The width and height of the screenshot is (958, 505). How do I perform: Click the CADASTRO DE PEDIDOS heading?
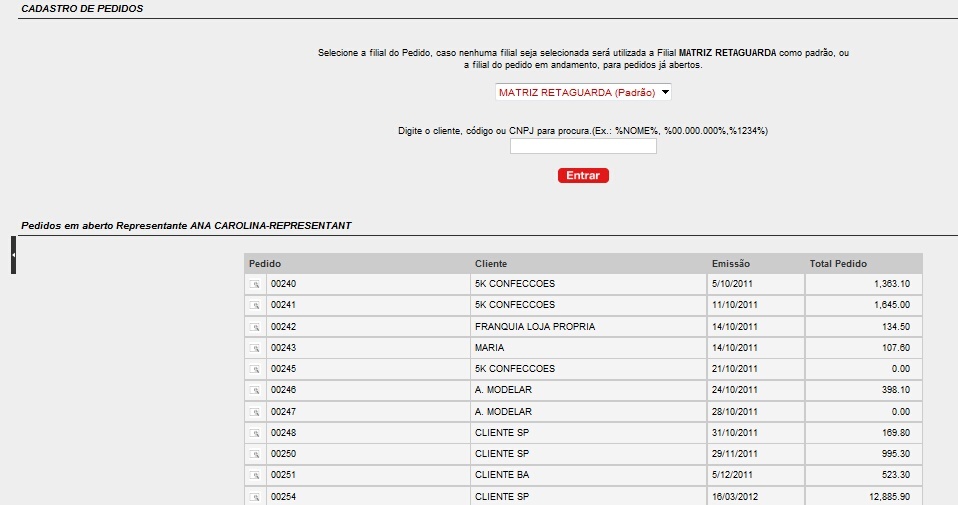click(82, 9)
